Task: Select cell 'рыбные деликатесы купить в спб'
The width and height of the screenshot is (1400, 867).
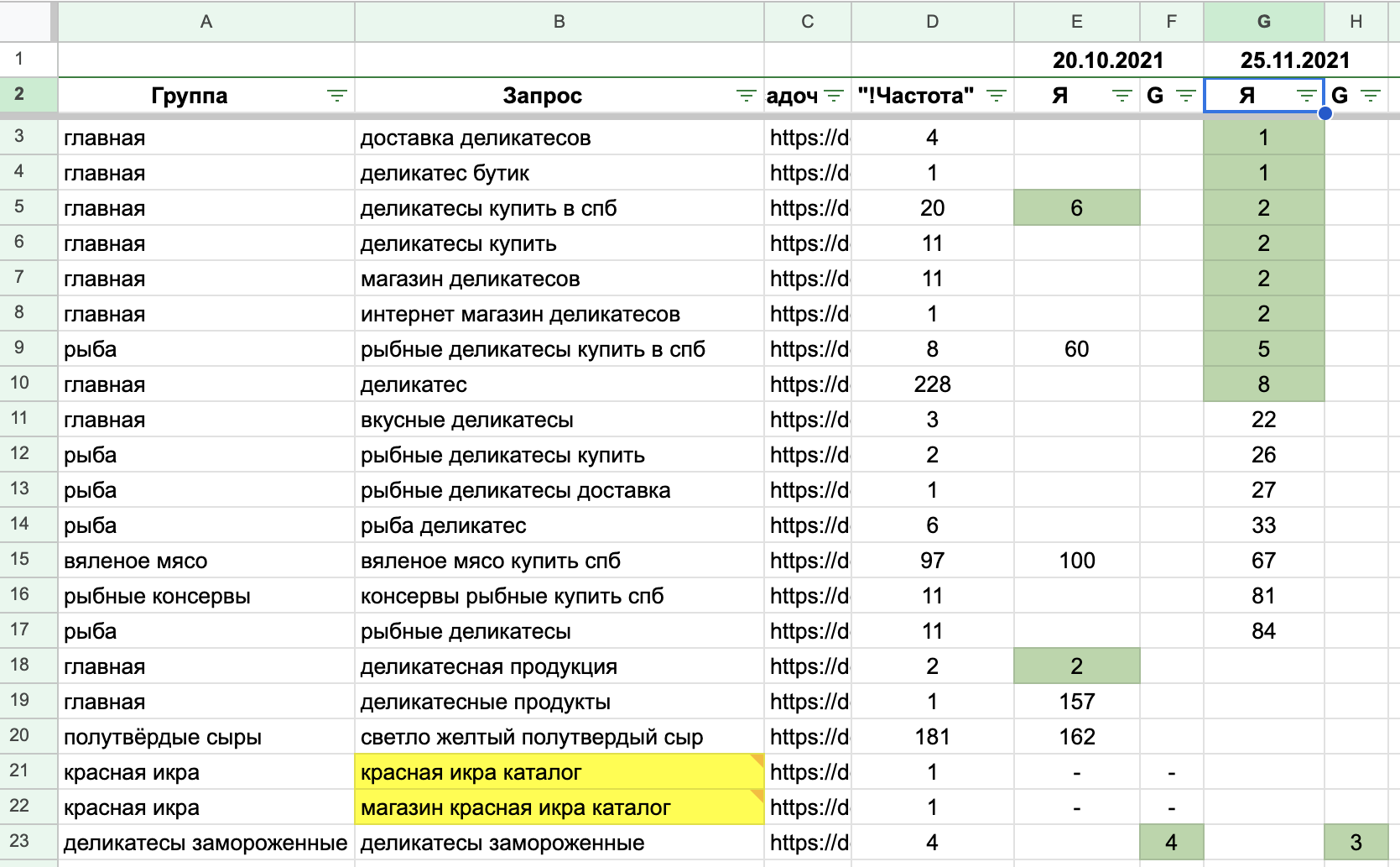Action: coord(559,349)
